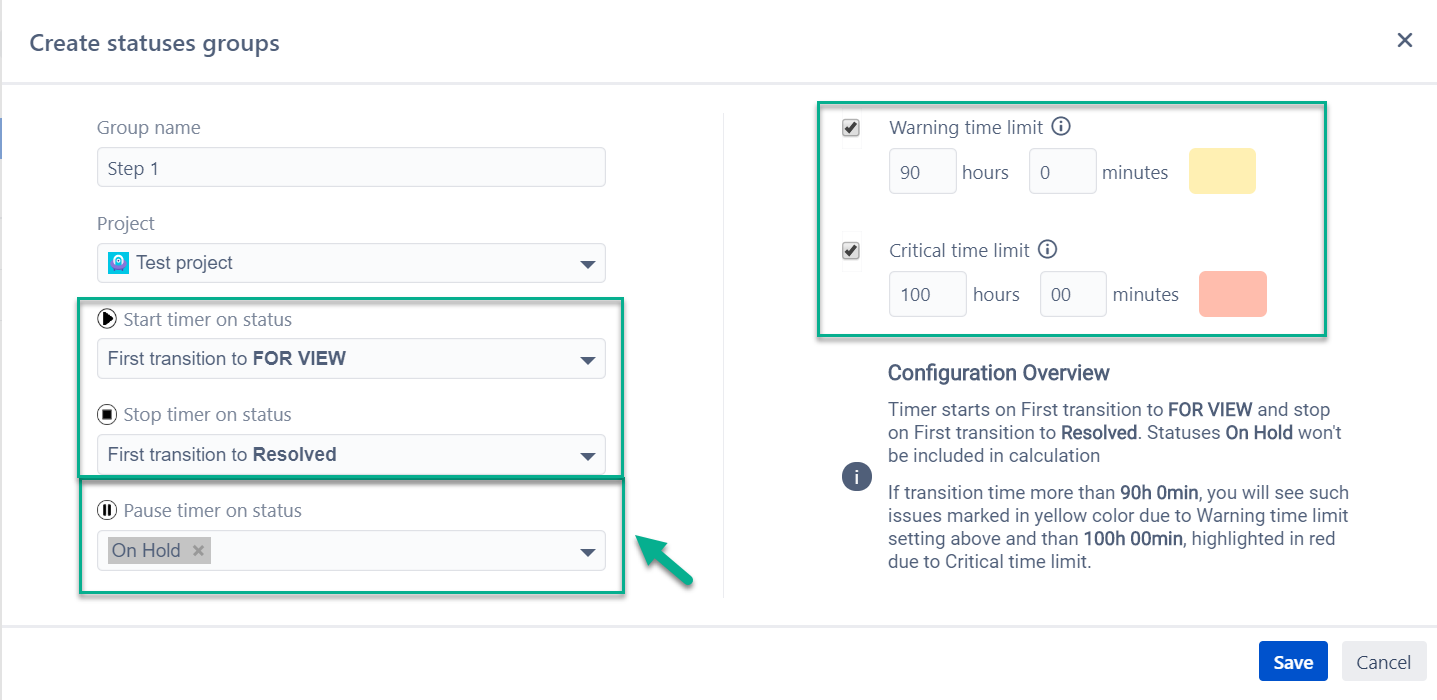
Task: Toggle the Warning time limit checkbox
Action: click(851, 128)
